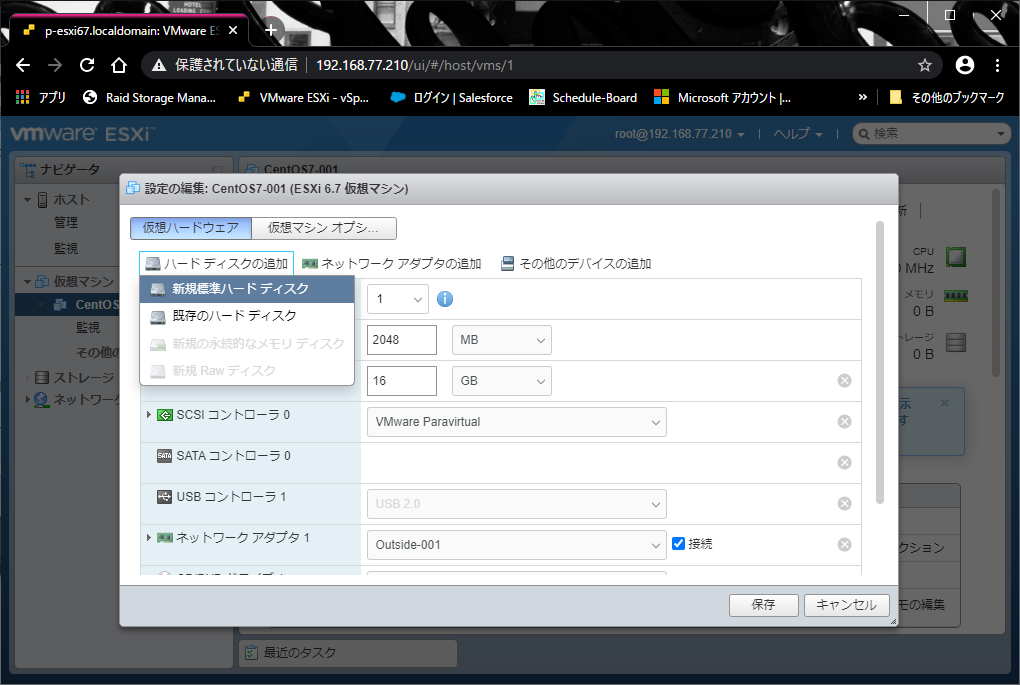Viewport: 1020px width, 685px height.
Task: Remove SCSI Controller 0 device
Action: (x=844, y=422)
